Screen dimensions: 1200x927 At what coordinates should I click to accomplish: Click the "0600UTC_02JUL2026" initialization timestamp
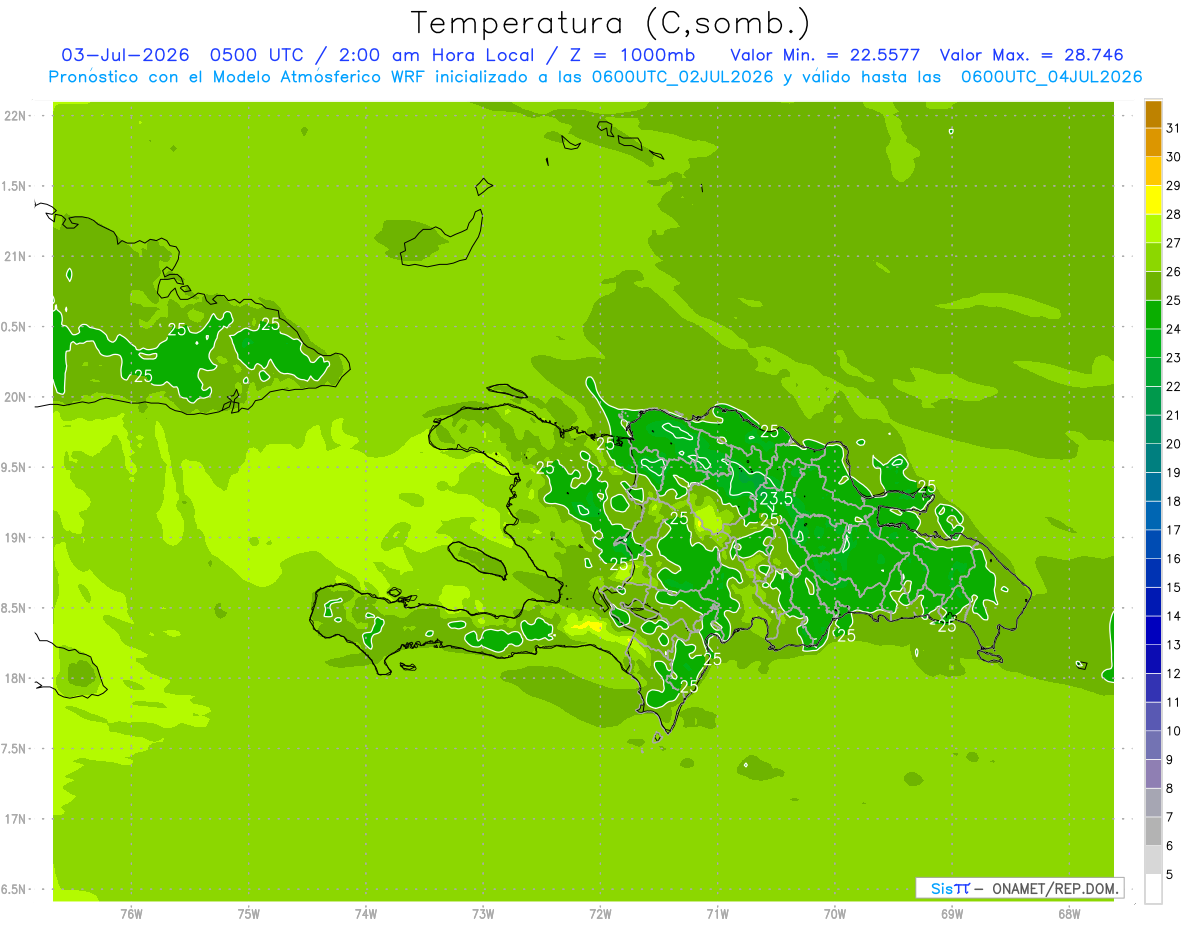[682, 77]
